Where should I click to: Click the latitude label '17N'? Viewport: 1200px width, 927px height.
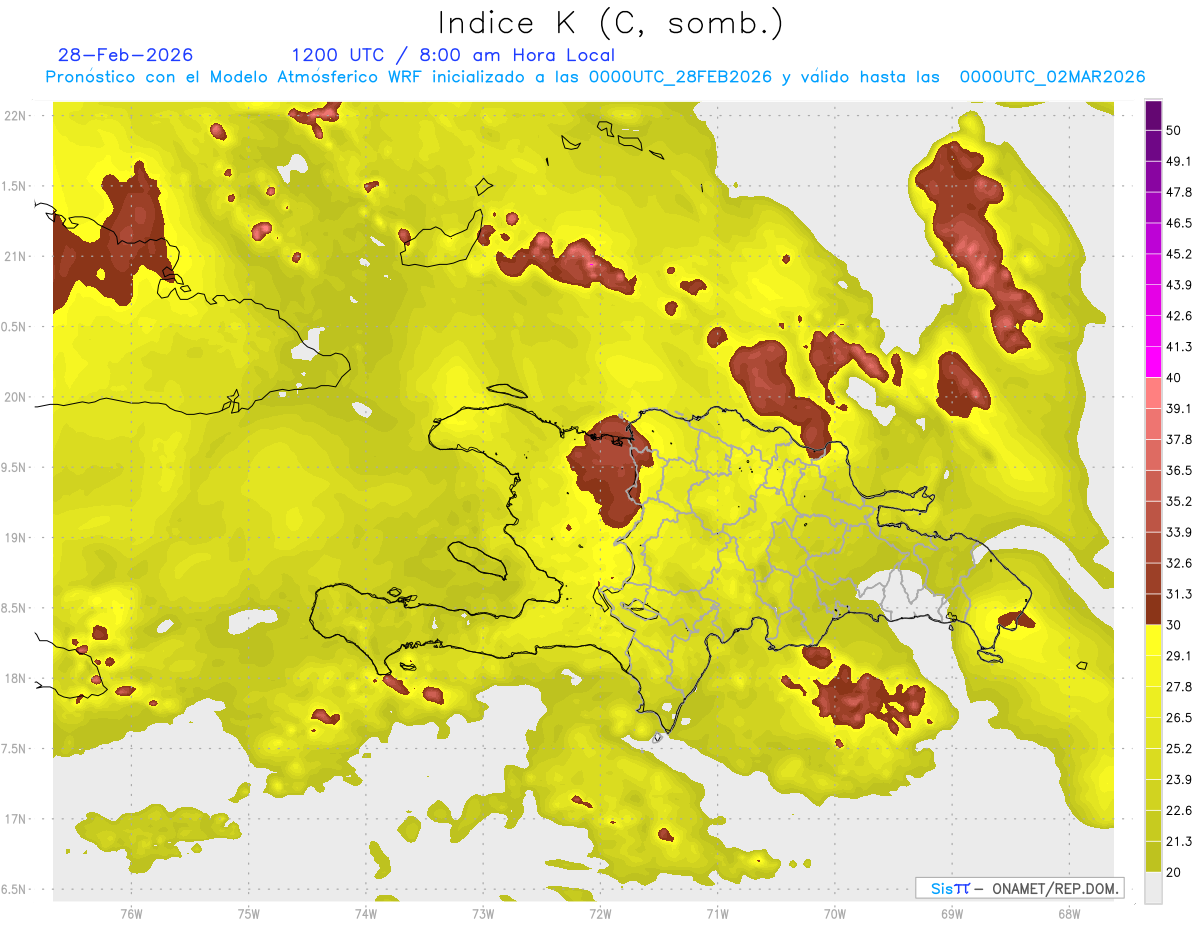(x=15, y=819)
